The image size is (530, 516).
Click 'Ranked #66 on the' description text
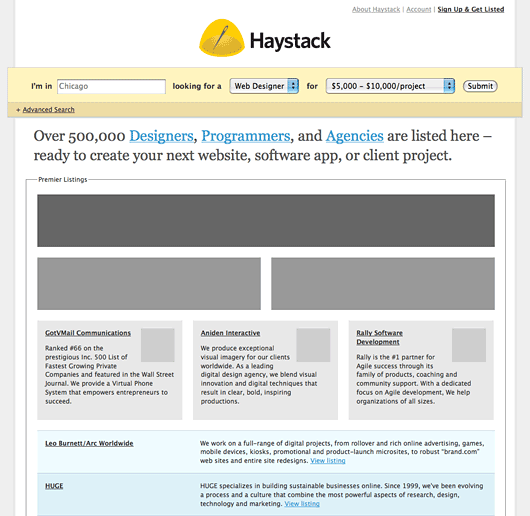74,348
